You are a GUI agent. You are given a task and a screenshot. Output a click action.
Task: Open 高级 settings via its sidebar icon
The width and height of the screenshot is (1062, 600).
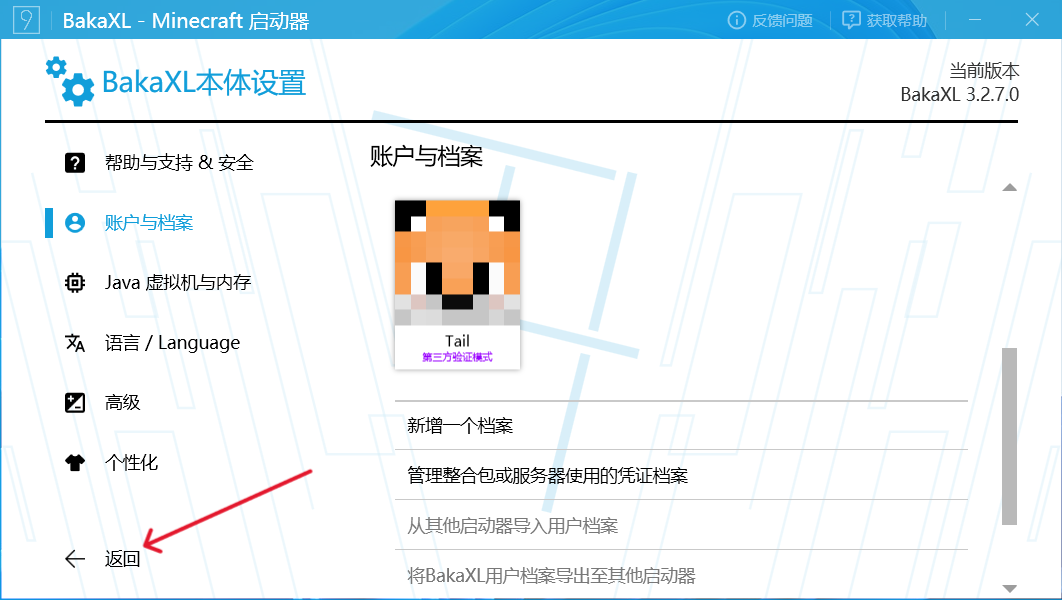point(75,403)
